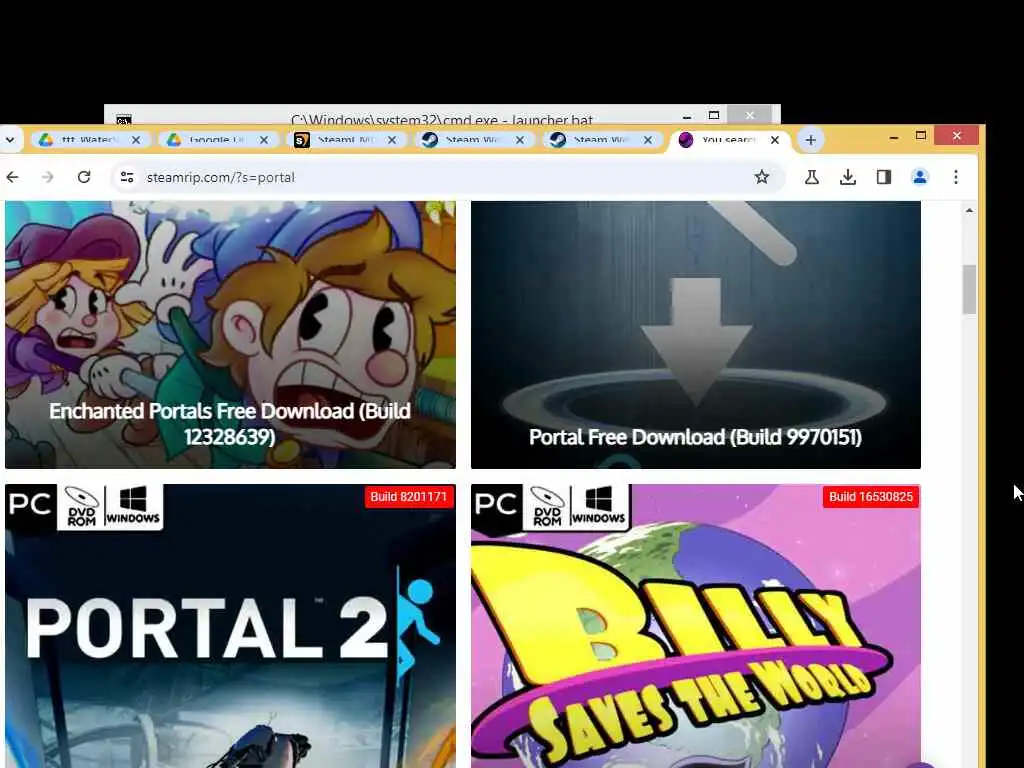1024x768 pixels.
Task: Click the page scrollbar up arrow
Action: pyautogui.click(x=969, y=210)
